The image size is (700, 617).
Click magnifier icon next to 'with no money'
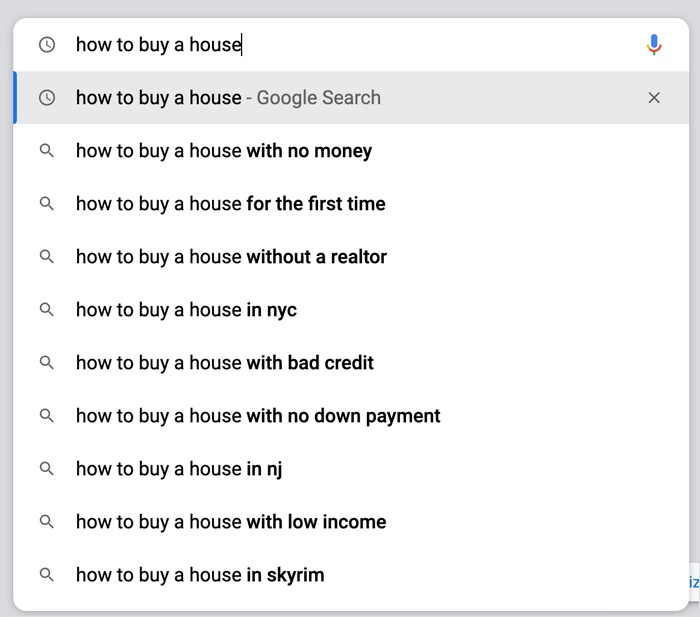point(46,151)
